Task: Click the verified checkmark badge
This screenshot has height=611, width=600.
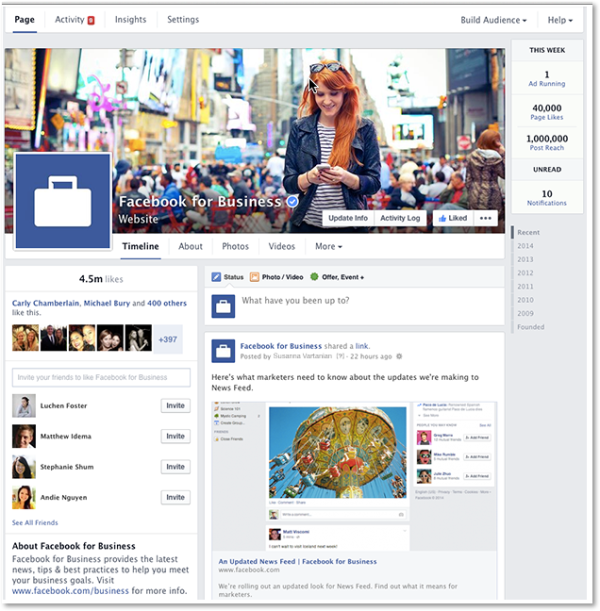Action: pyautogui.click(x=292, y=201)
